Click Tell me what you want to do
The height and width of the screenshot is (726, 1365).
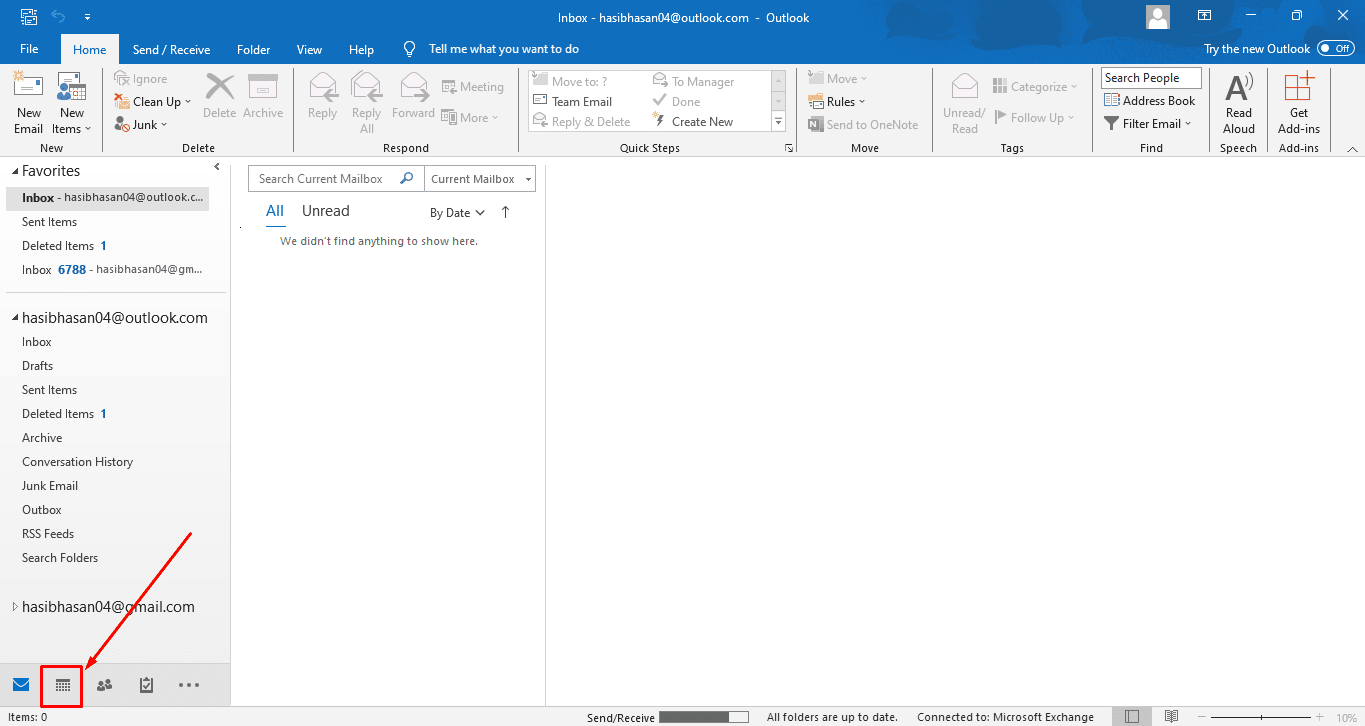(x=503, y=49)
